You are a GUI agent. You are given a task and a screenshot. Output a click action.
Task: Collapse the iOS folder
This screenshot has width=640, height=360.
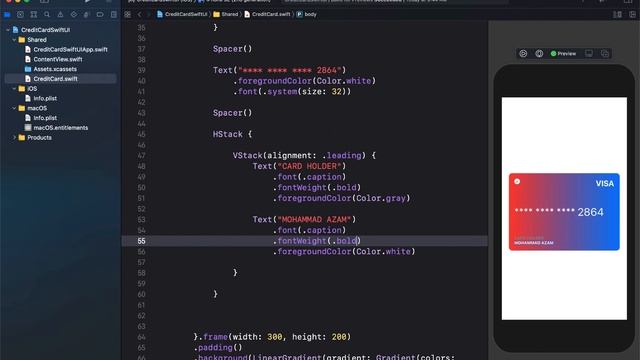click(x=14, y=89)
